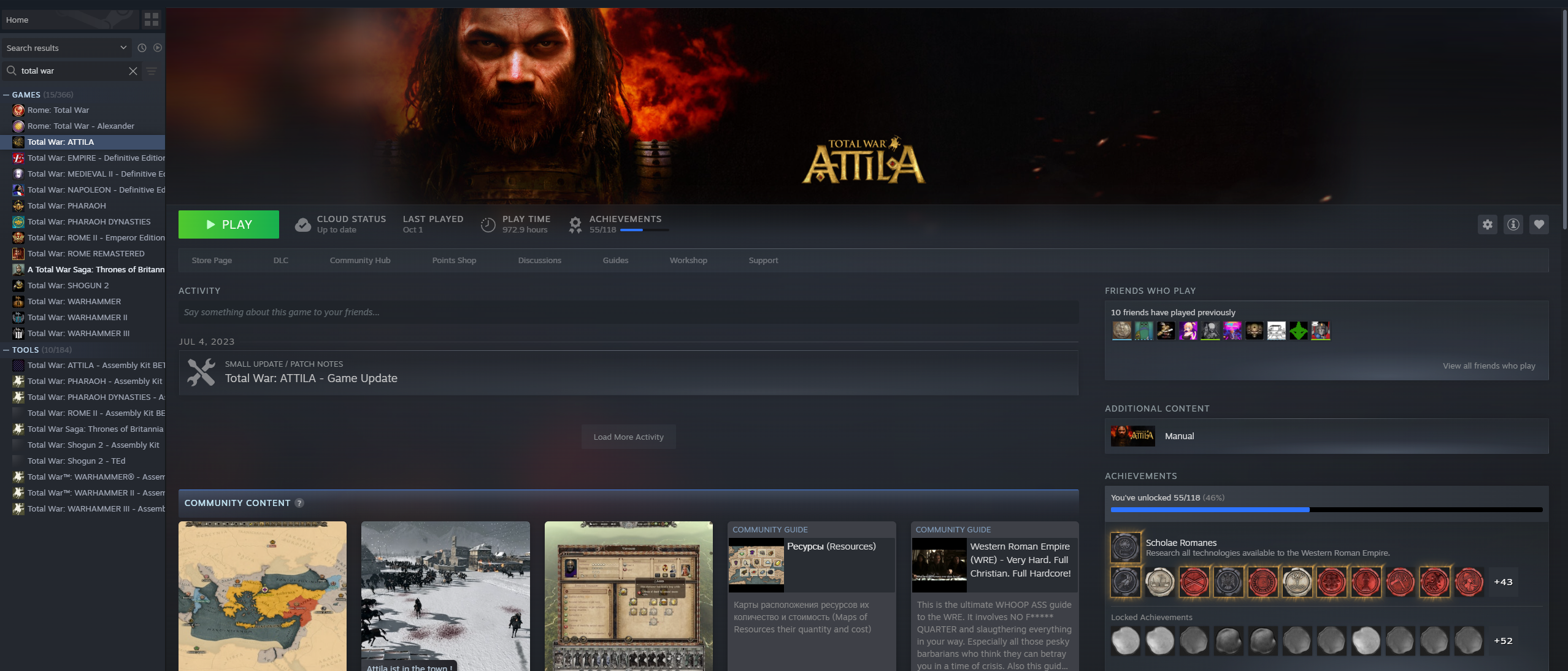Switch library to grid view icon
Viewport: 1568px width, 671px height.
pyautogui.click(x=151, y=20)
